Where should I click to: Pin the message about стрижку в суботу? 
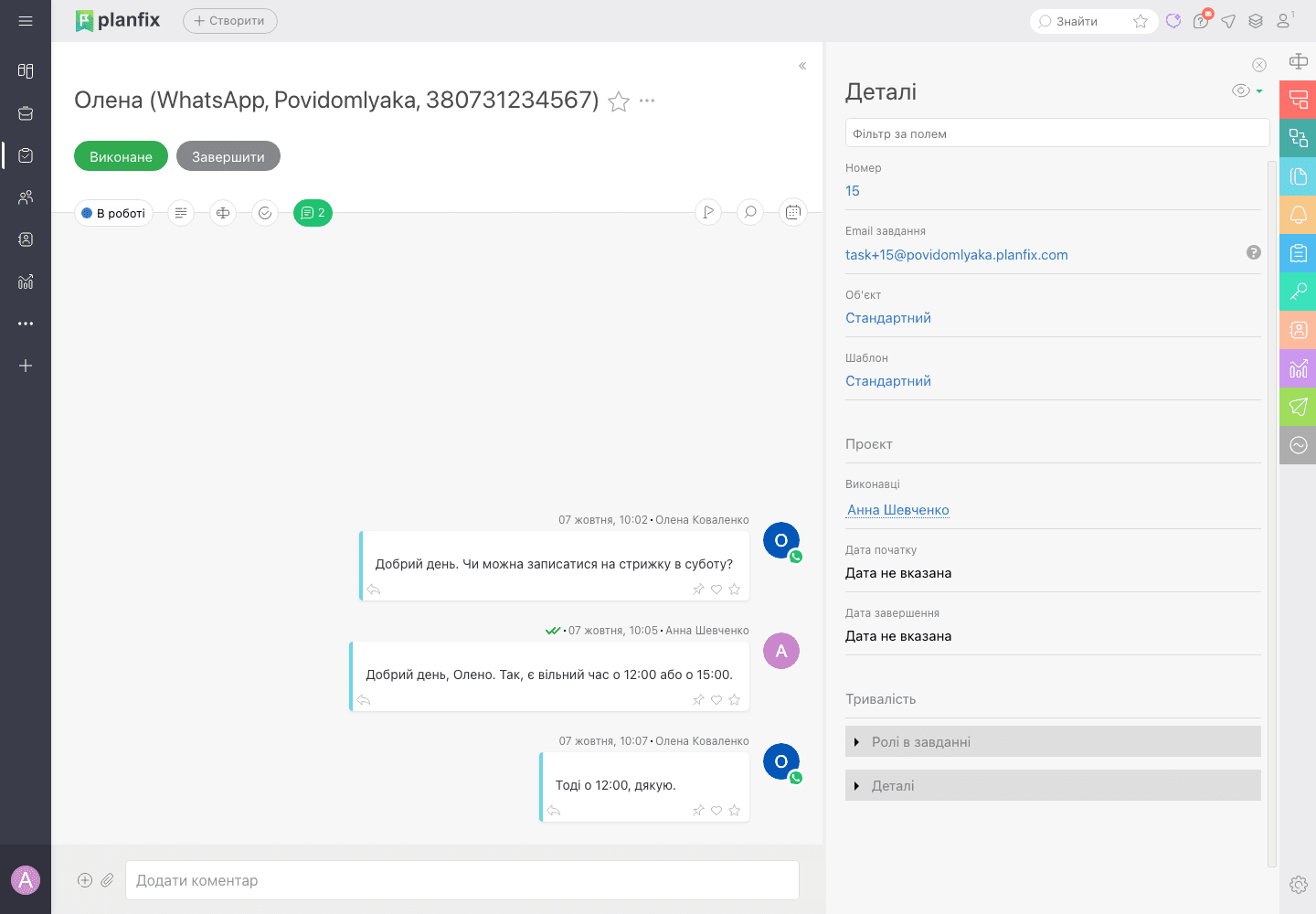[x=698, y=590]
